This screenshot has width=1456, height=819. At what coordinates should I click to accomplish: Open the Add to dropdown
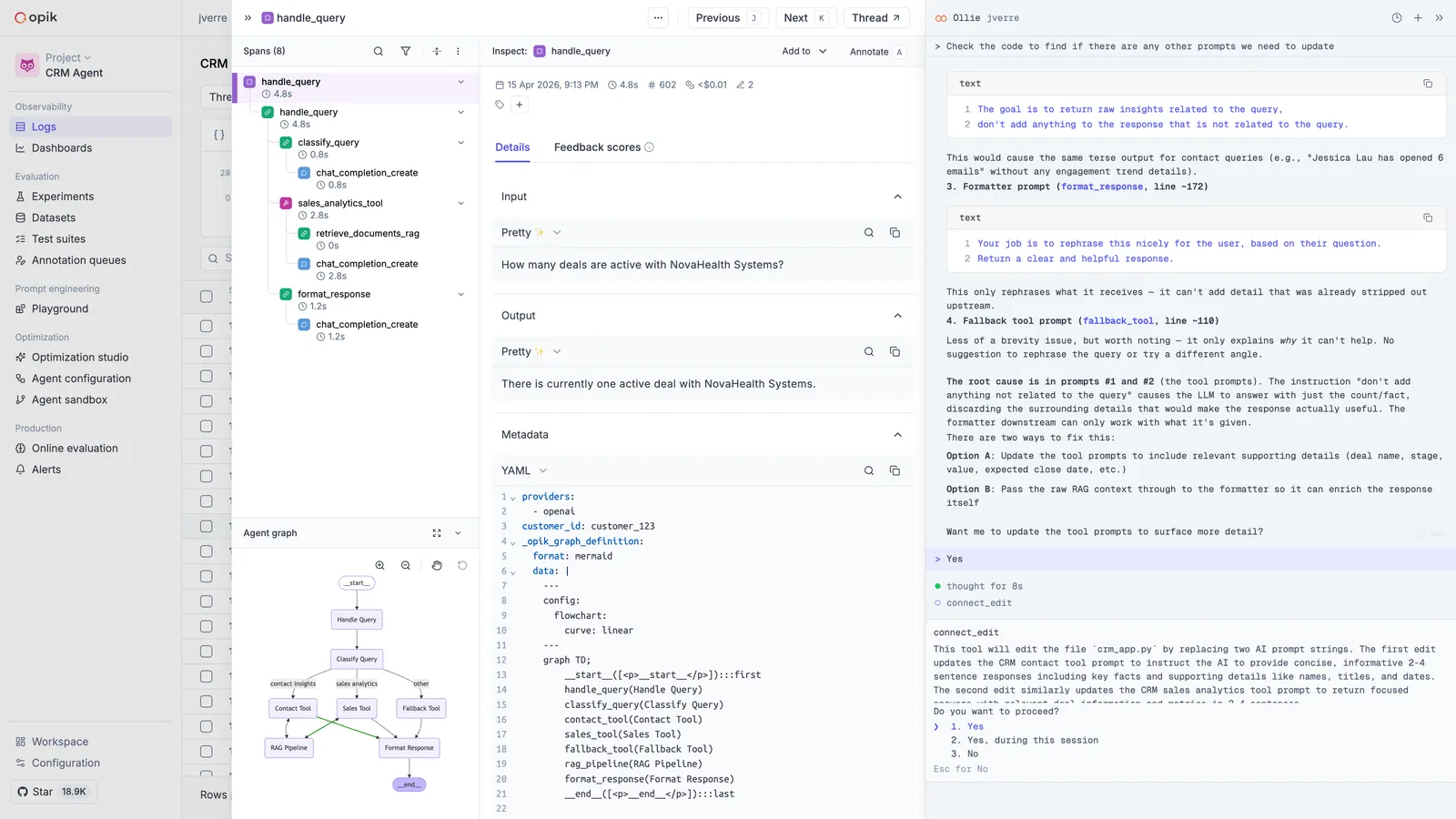pos(804,51)
